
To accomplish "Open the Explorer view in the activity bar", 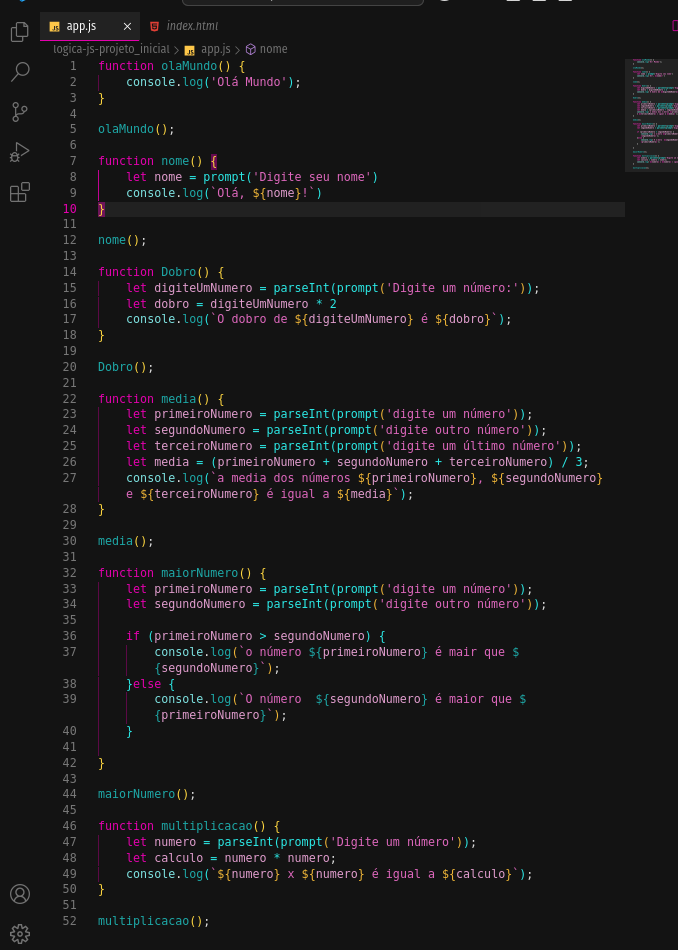I will coord(19,32).
